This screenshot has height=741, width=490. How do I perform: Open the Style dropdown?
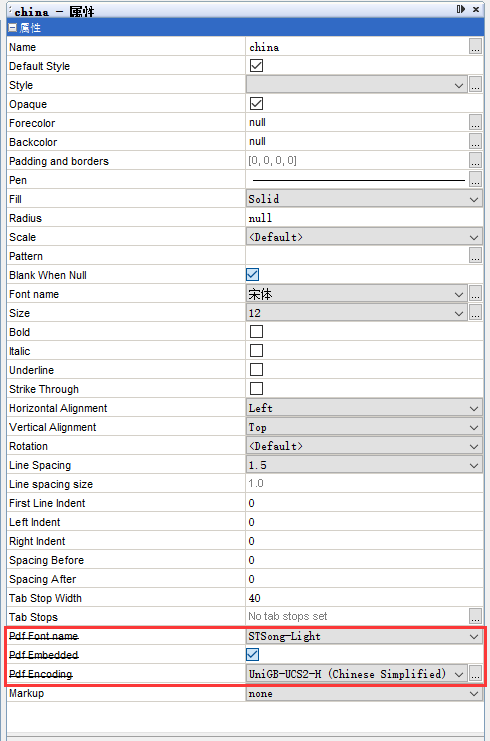pyautogui.click(x=356, y=85)
